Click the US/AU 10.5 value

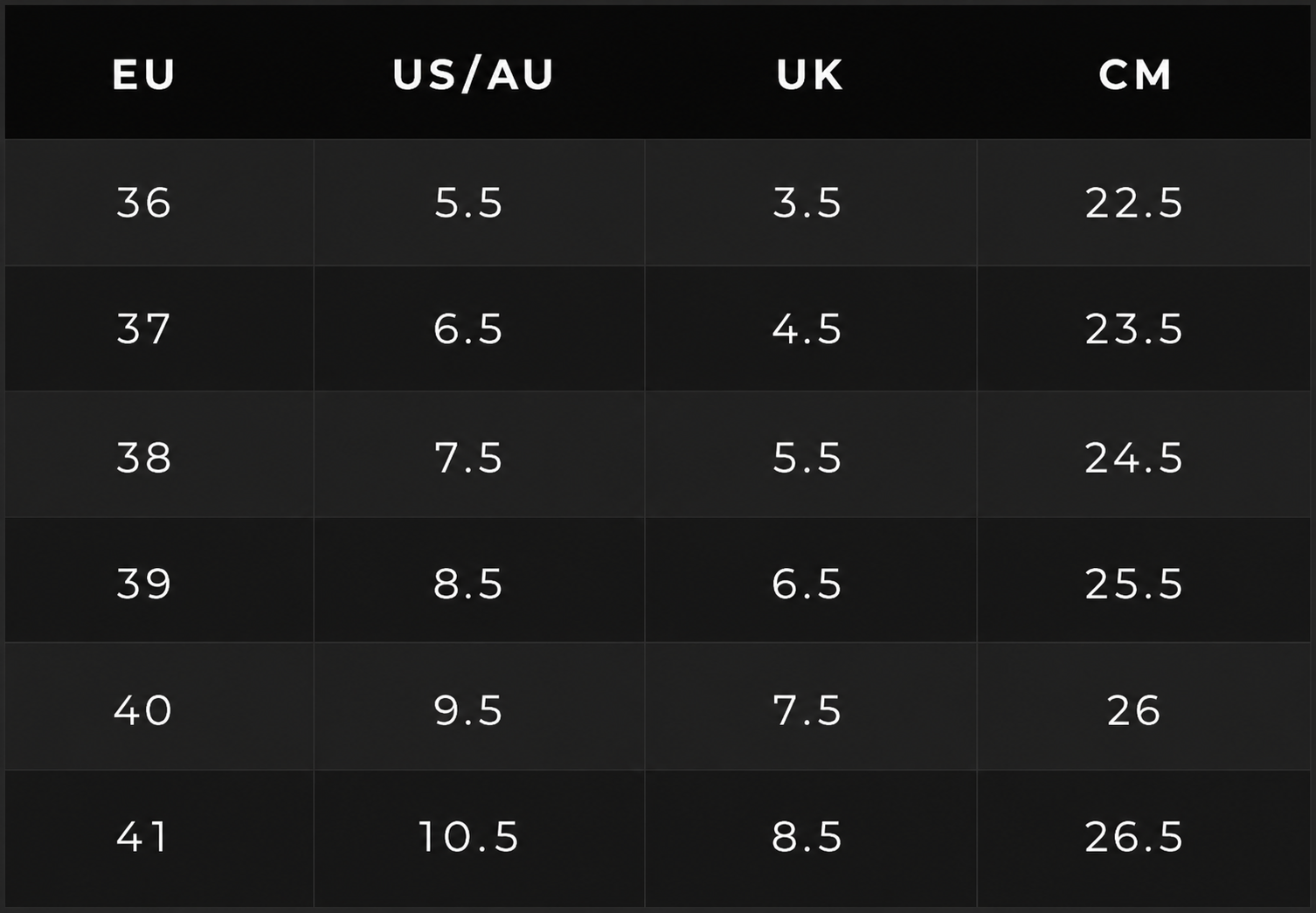[469, 836]
